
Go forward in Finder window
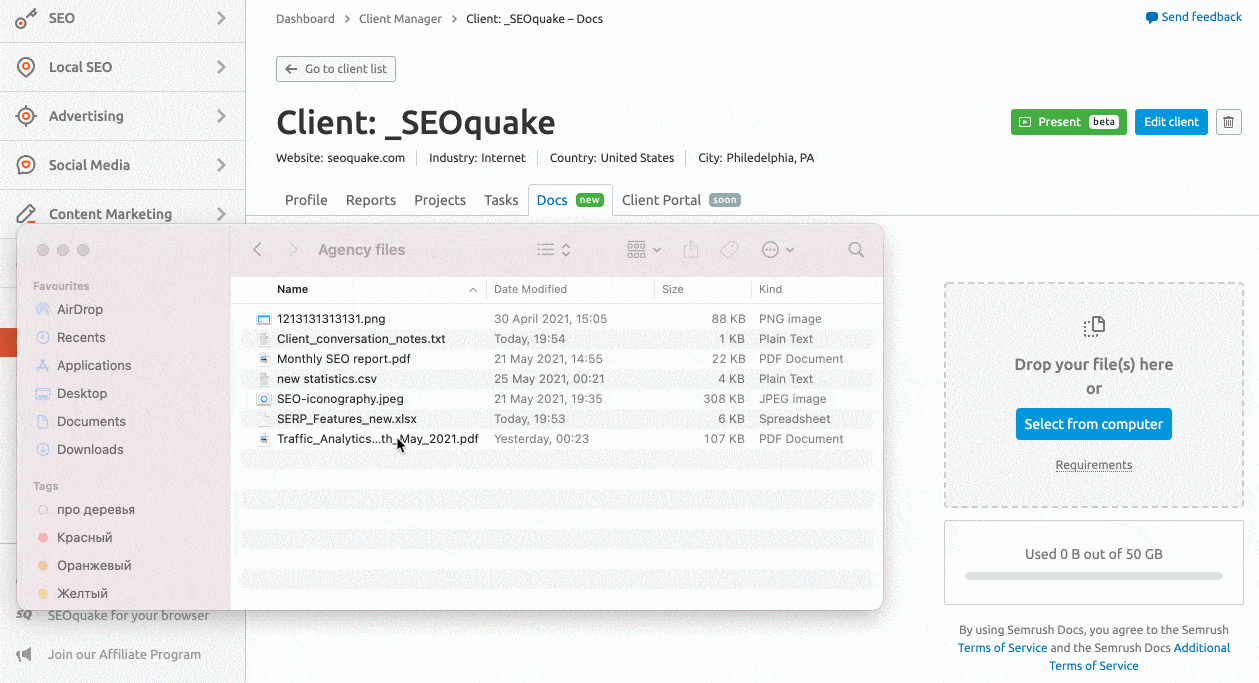coord(293,250)
